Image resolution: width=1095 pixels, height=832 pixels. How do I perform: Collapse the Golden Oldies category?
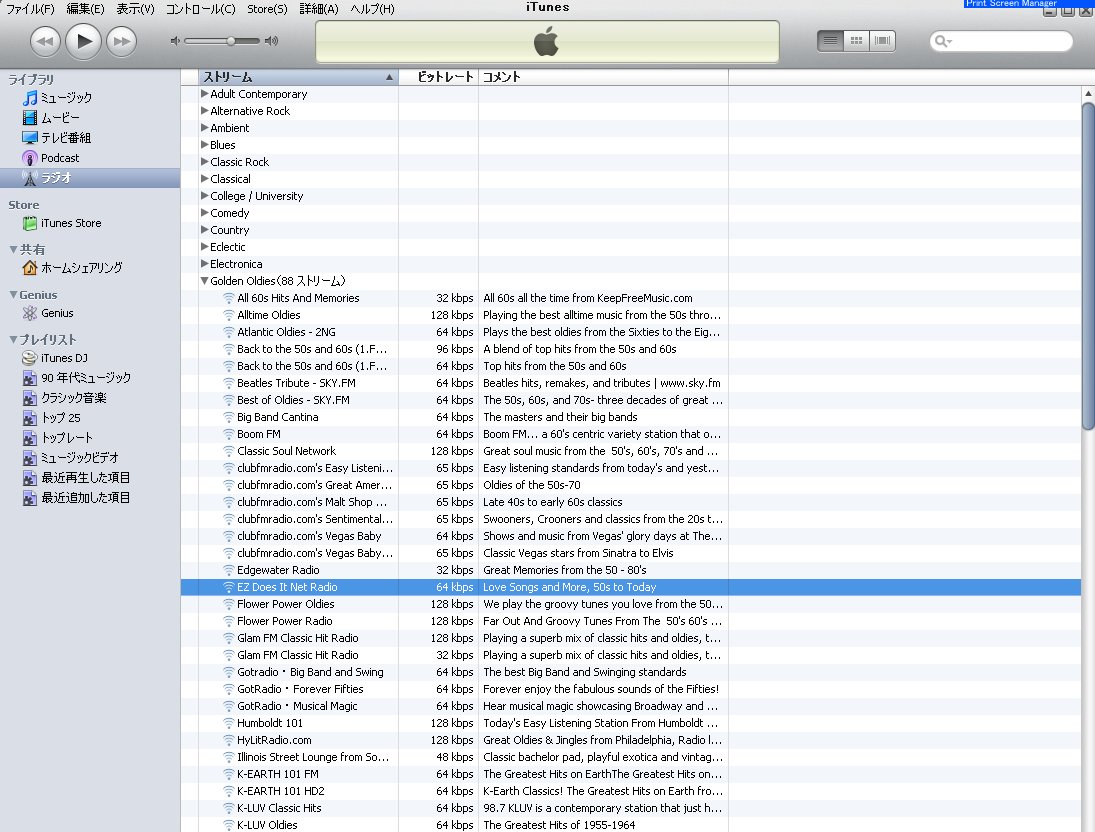coord(204,281)
